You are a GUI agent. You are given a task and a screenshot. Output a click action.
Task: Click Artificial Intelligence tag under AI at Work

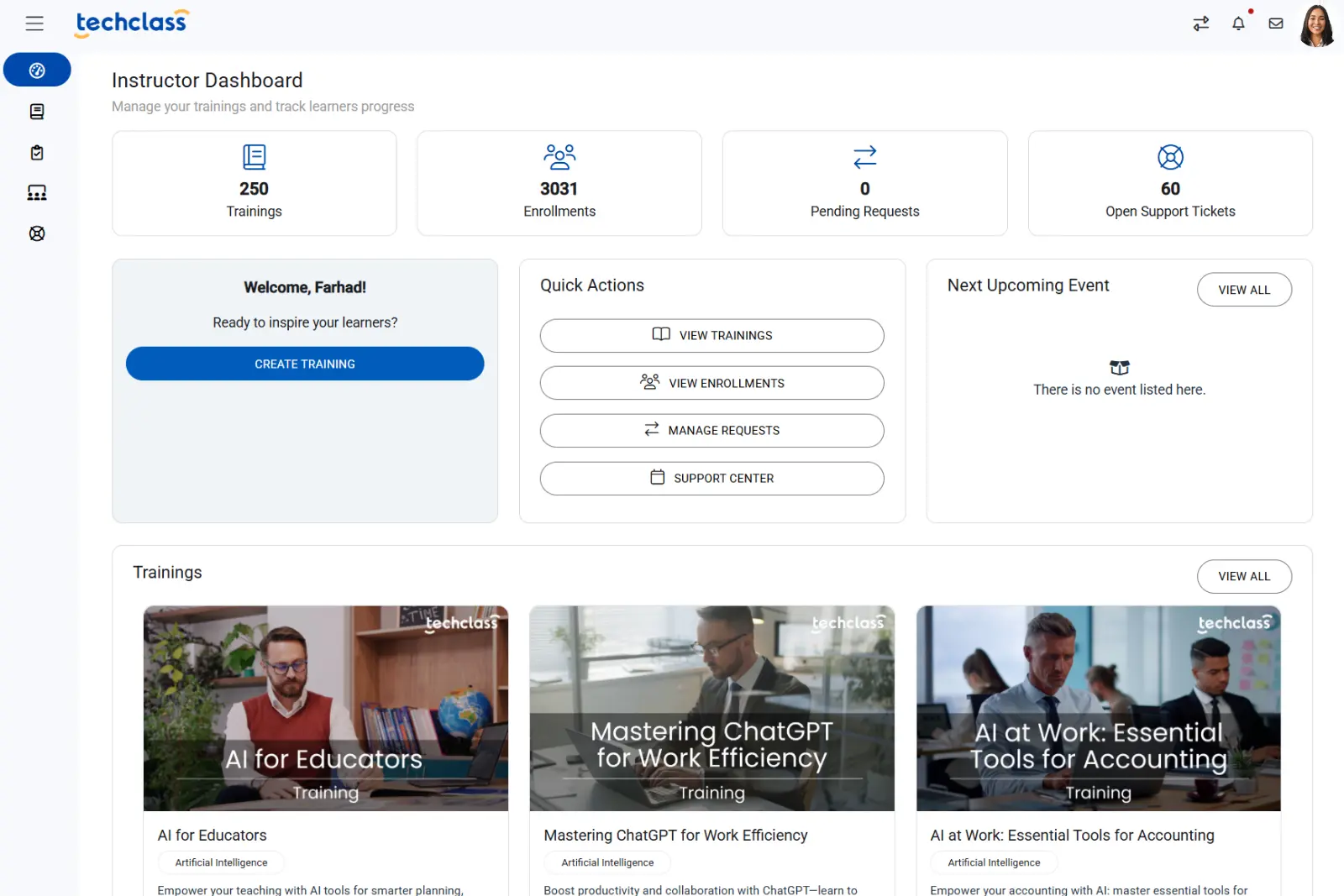994,862
